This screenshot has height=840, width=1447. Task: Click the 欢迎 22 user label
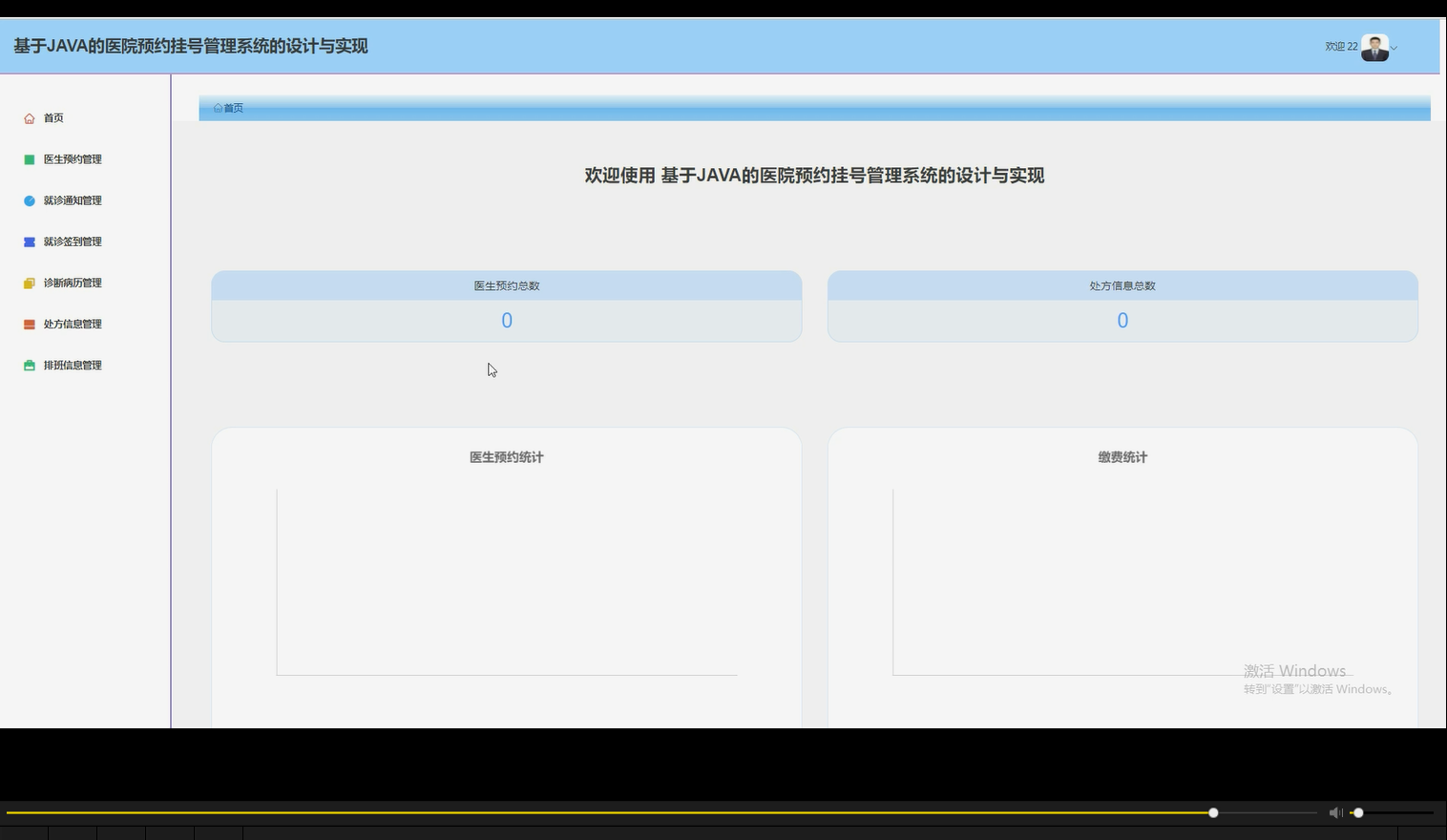1341,47
